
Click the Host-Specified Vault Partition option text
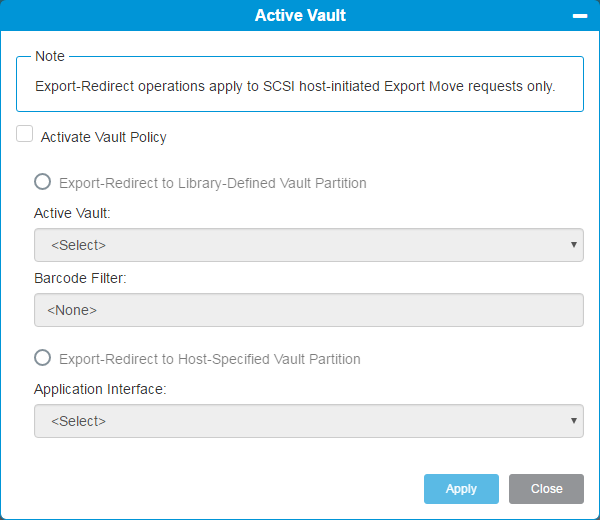[x=210, y=359]
